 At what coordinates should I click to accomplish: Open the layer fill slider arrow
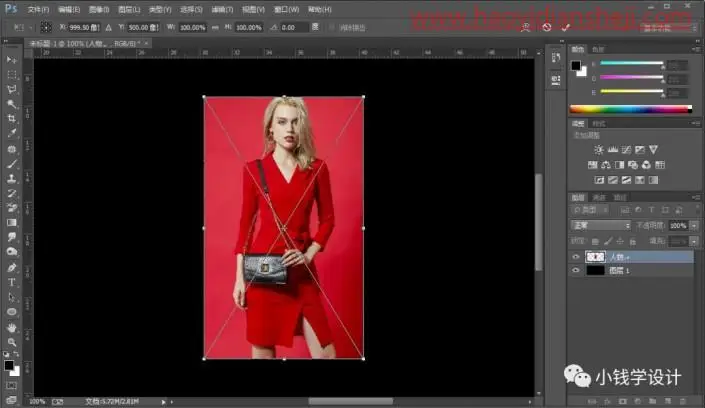tap(695, 242)
